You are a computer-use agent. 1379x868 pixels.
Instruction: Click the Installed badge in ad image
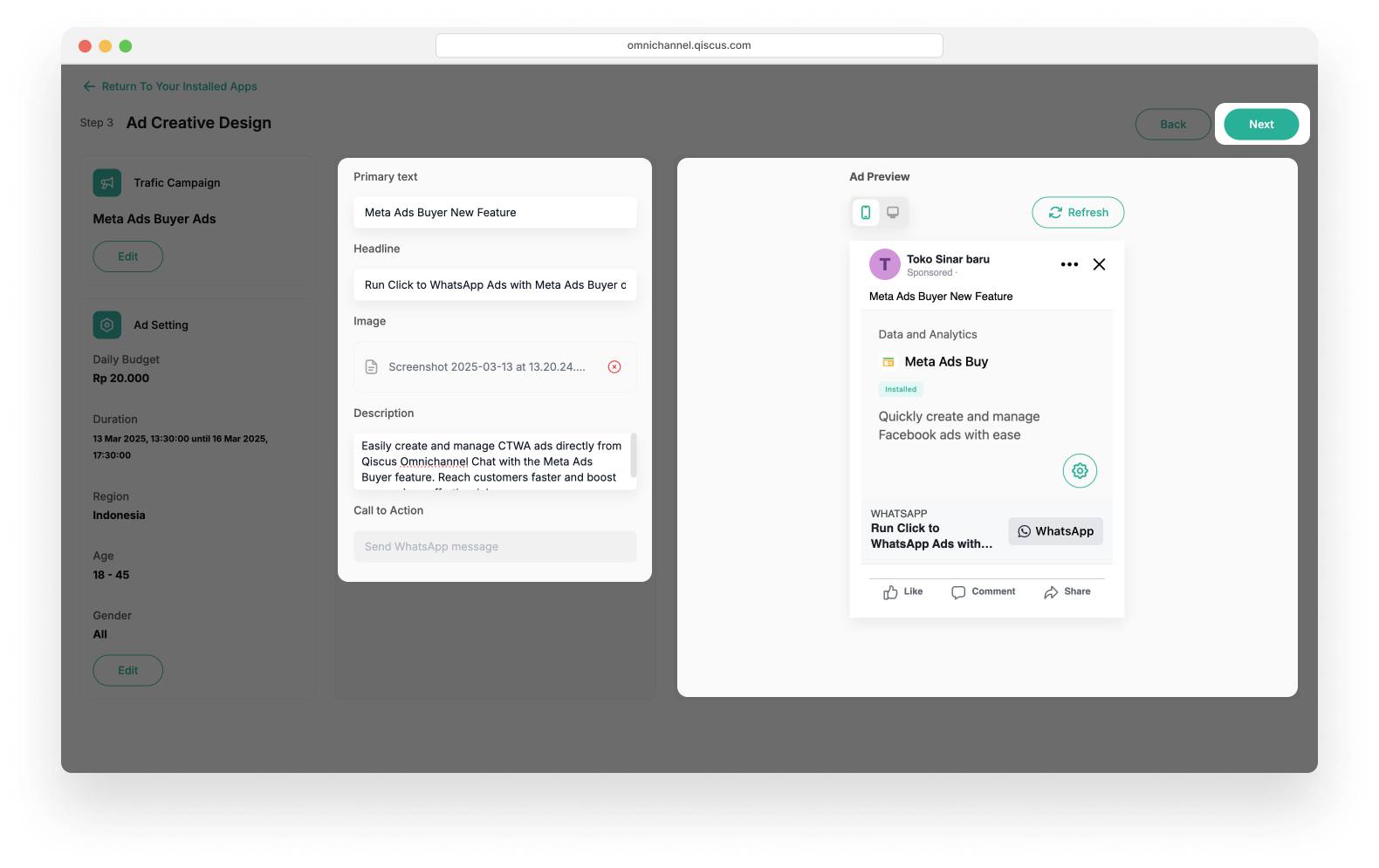click(901, 389)
